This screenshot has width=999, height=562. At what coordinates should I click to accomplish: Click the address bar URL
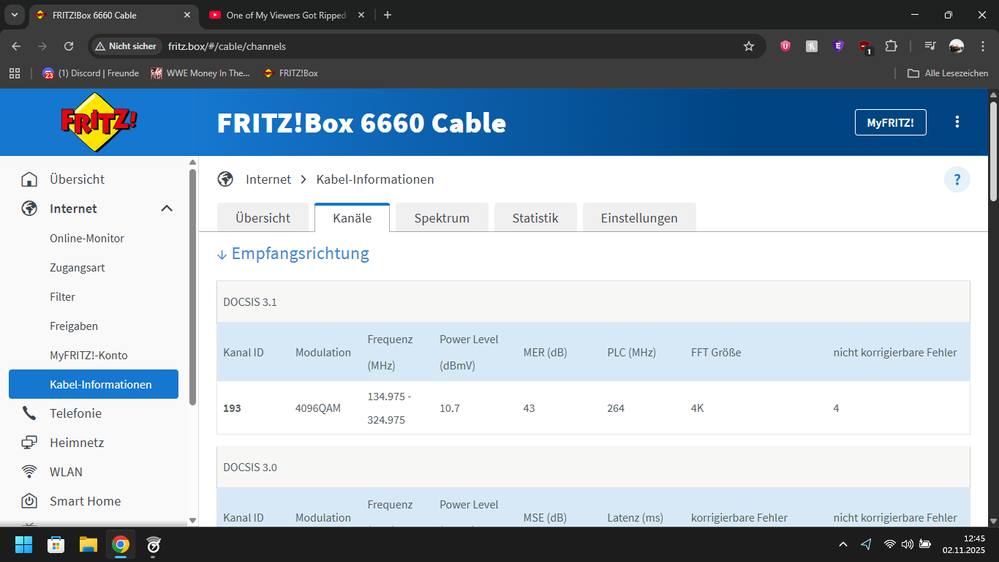coord(227,47)
